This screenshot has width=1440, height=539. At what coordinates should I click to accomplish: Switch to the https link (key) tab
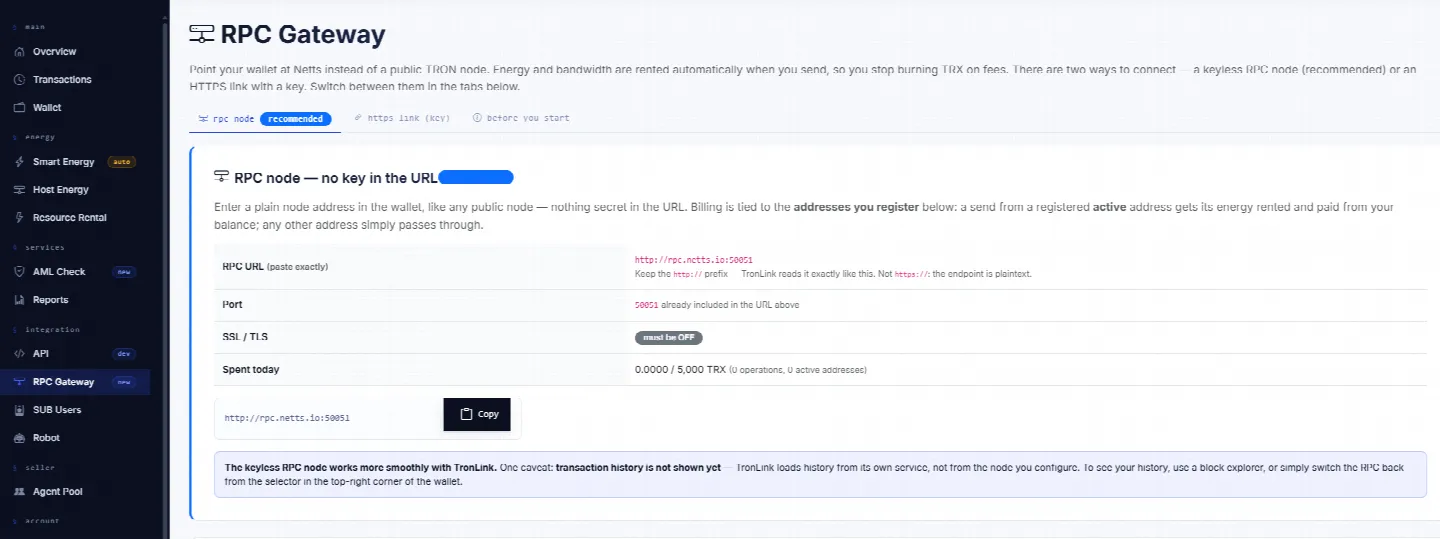pyautogui.click(x=402, y=118)
